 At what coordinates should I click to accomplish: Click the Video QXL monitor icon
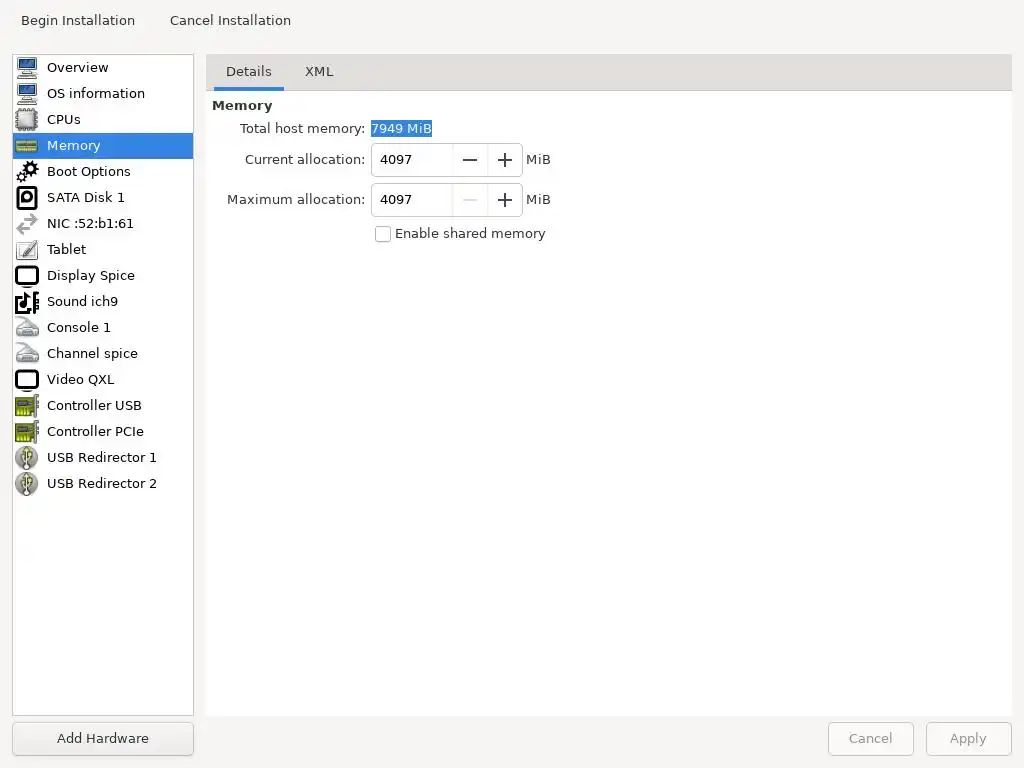(27, 379)
